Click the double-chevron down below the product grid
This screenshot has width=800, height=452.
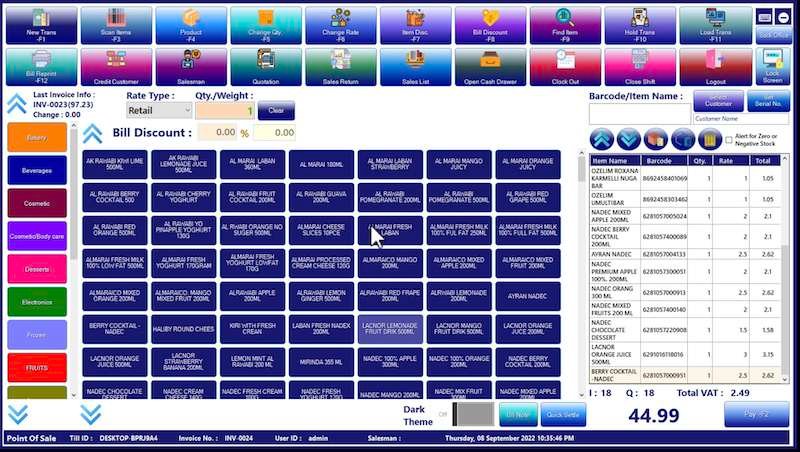point(91,414)
